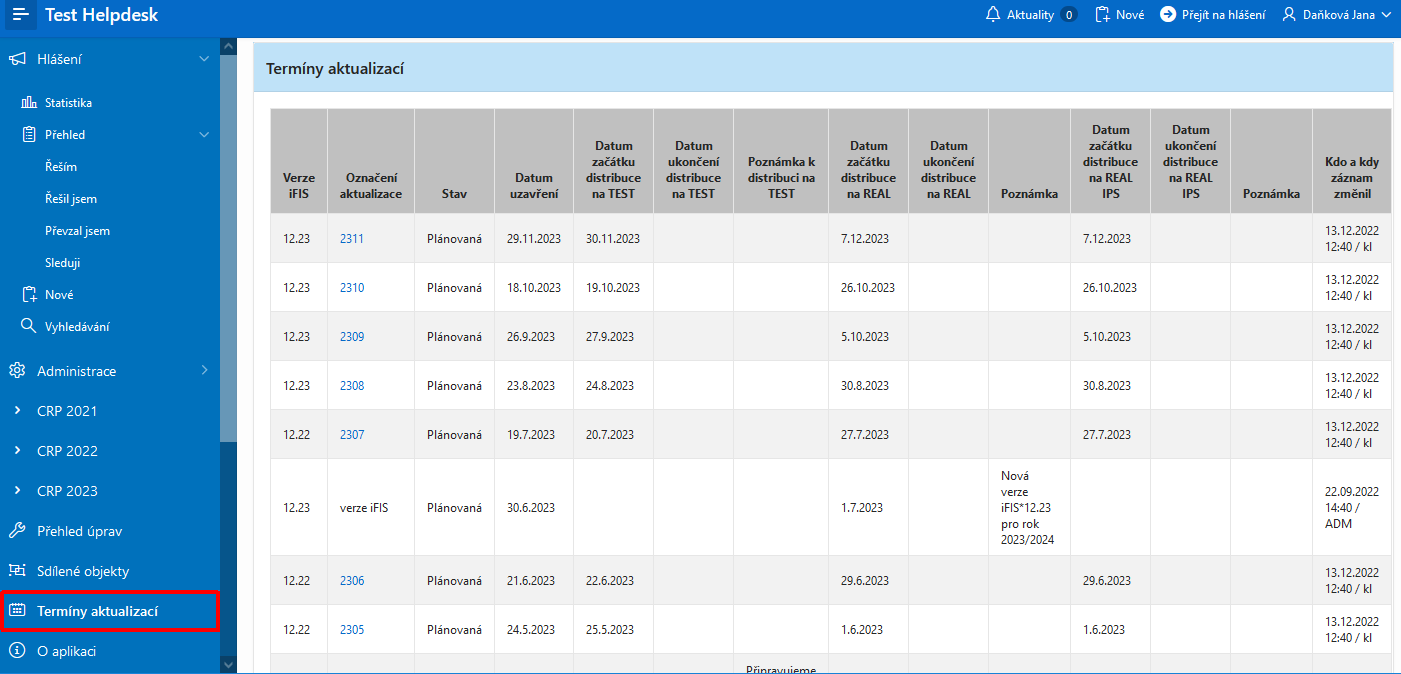Viewport: 1401px width, 674px height.
Task: Click the Nové icon in top bar
Action: [1102, 15]
